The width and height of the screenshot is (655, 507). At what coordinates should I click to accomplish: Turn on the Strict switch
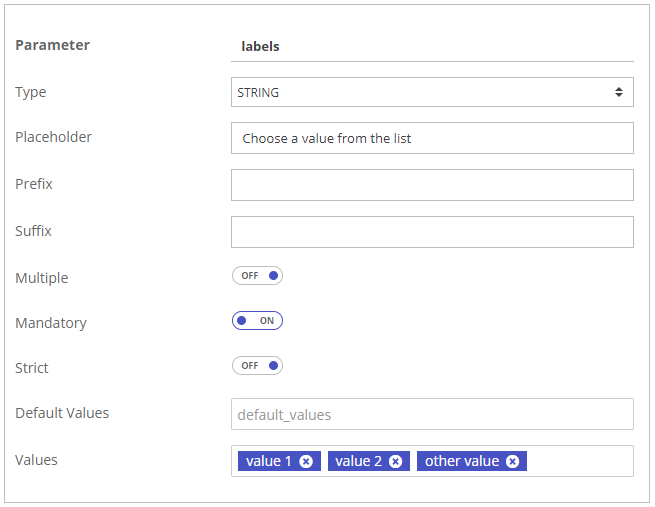(257, 366)
